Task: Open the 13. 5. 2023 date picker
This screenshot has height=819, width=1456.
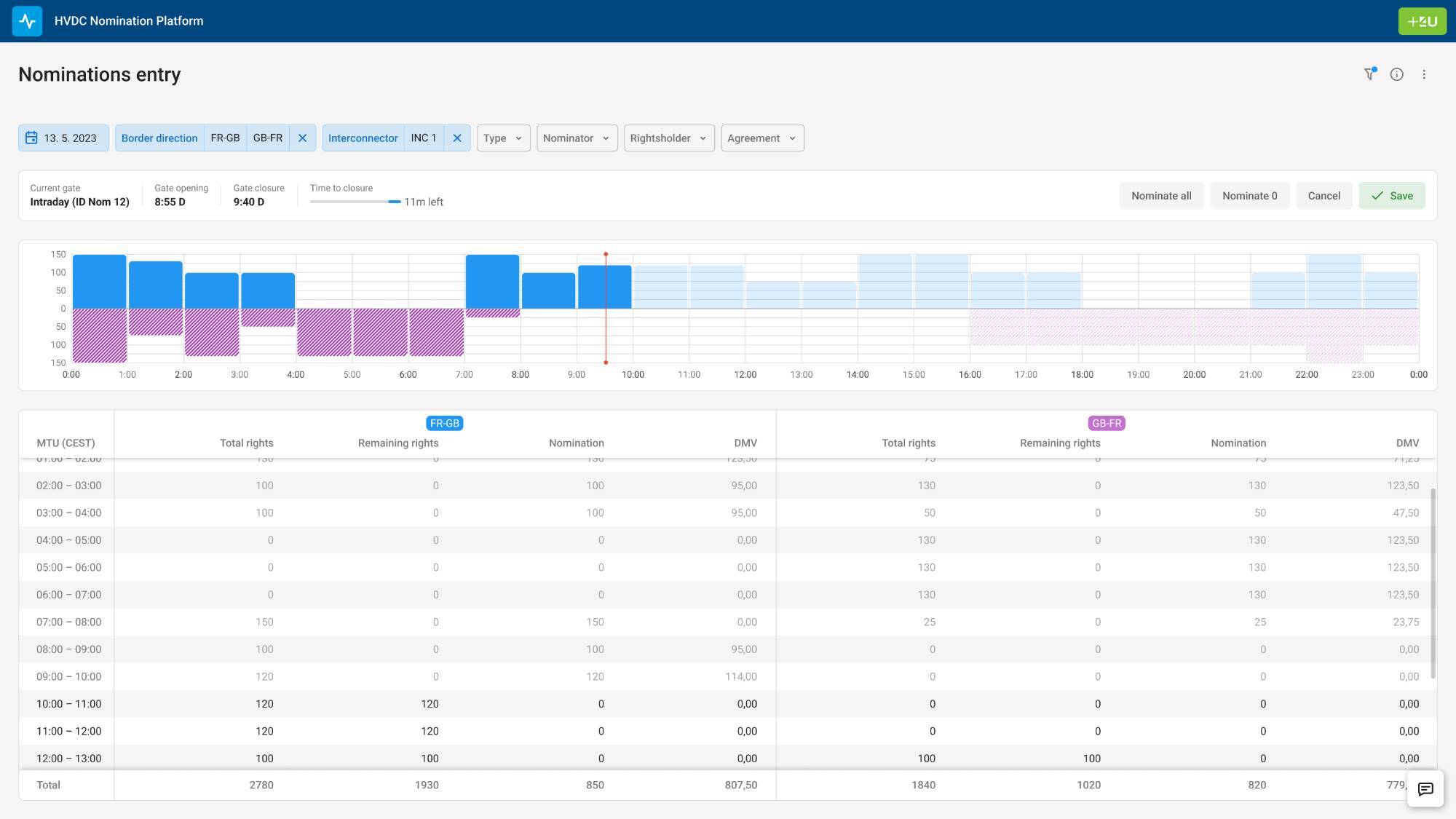Action: click(63, 138)
